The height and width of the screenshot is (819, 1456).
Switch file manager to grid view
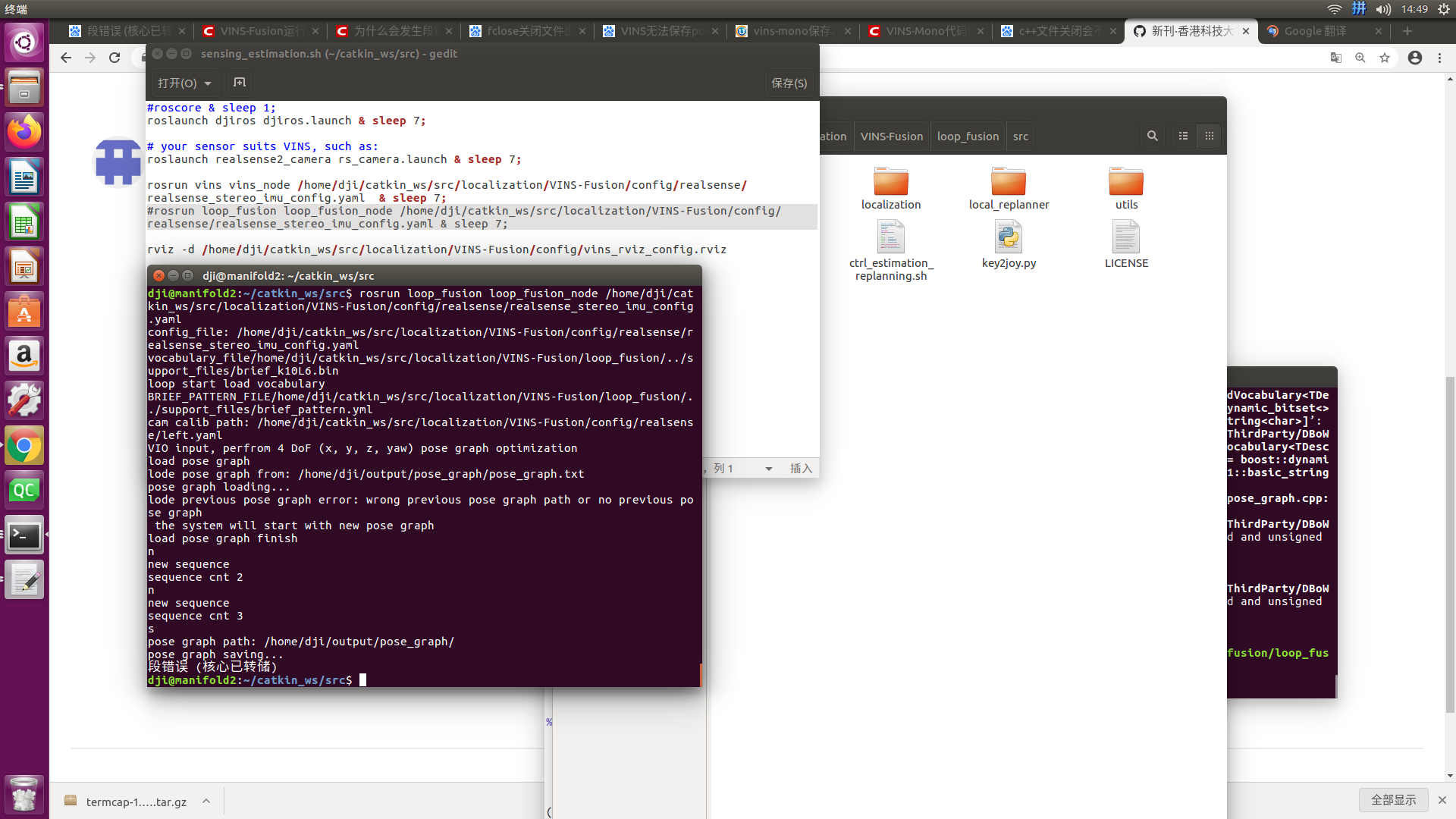[1210, 136]
